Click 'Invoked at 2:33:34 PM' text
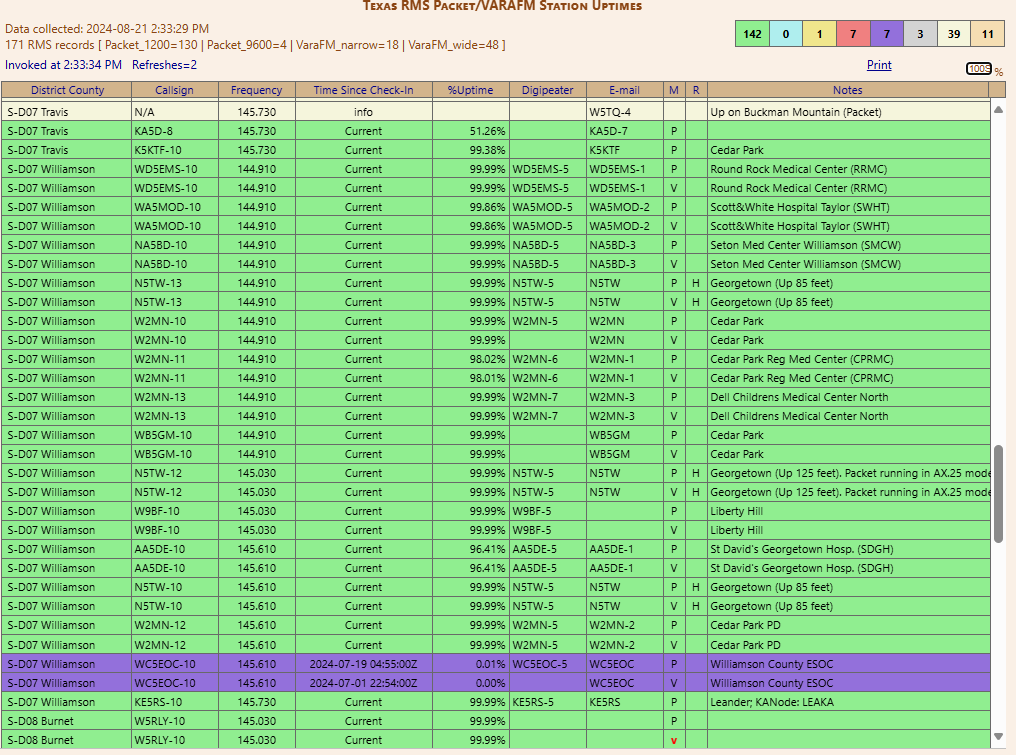This screenshot has height=755, width=1016. coord(64,65)
